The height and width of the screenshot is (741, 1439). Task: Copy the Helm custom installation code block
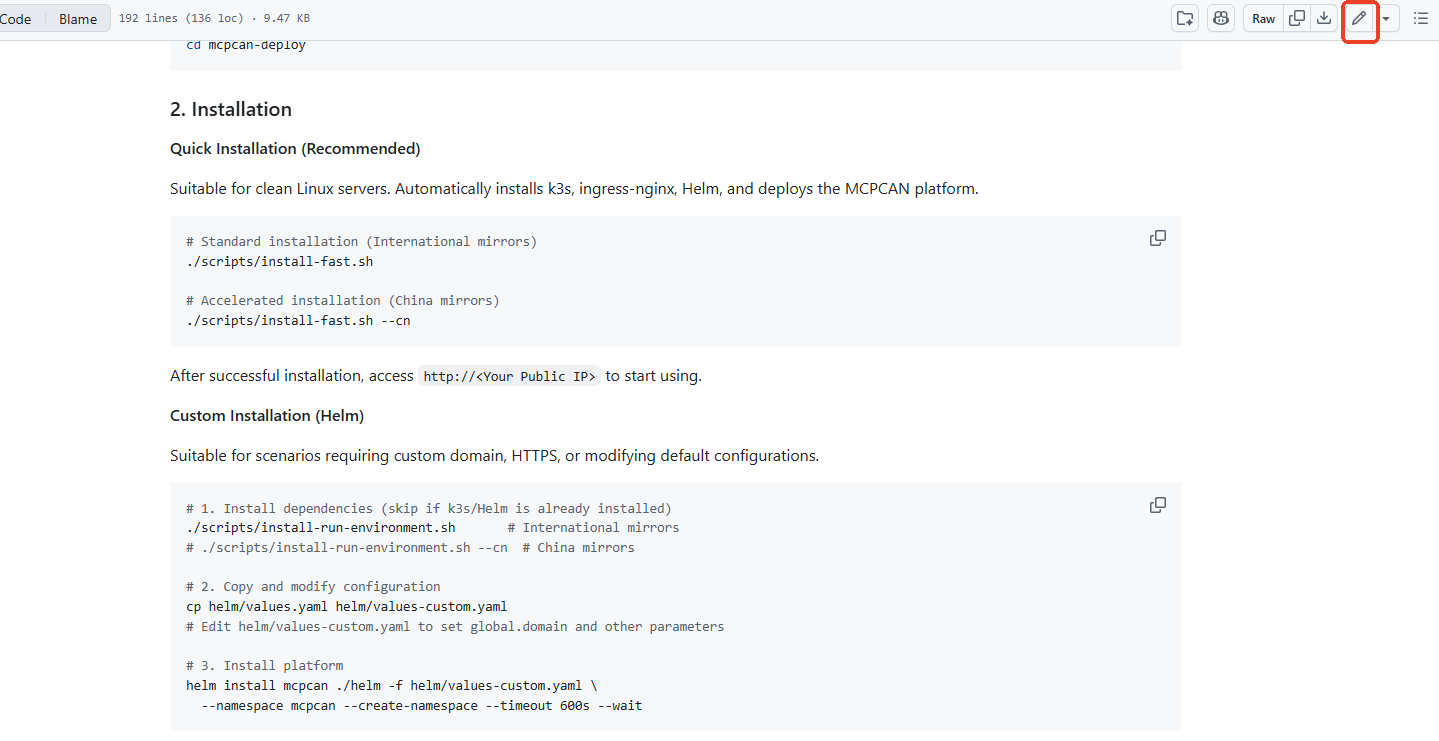click(1157, 505)
